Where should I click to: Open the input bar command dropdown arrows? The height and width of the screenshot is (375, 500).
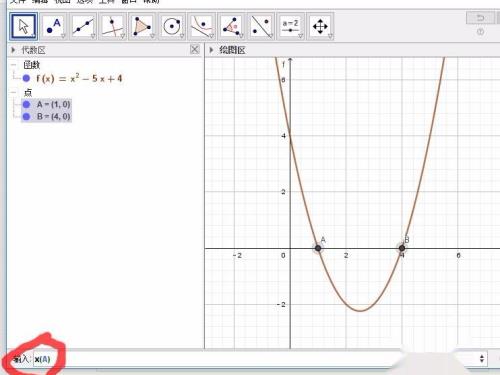pyautogui.click(x=482, y=359)
